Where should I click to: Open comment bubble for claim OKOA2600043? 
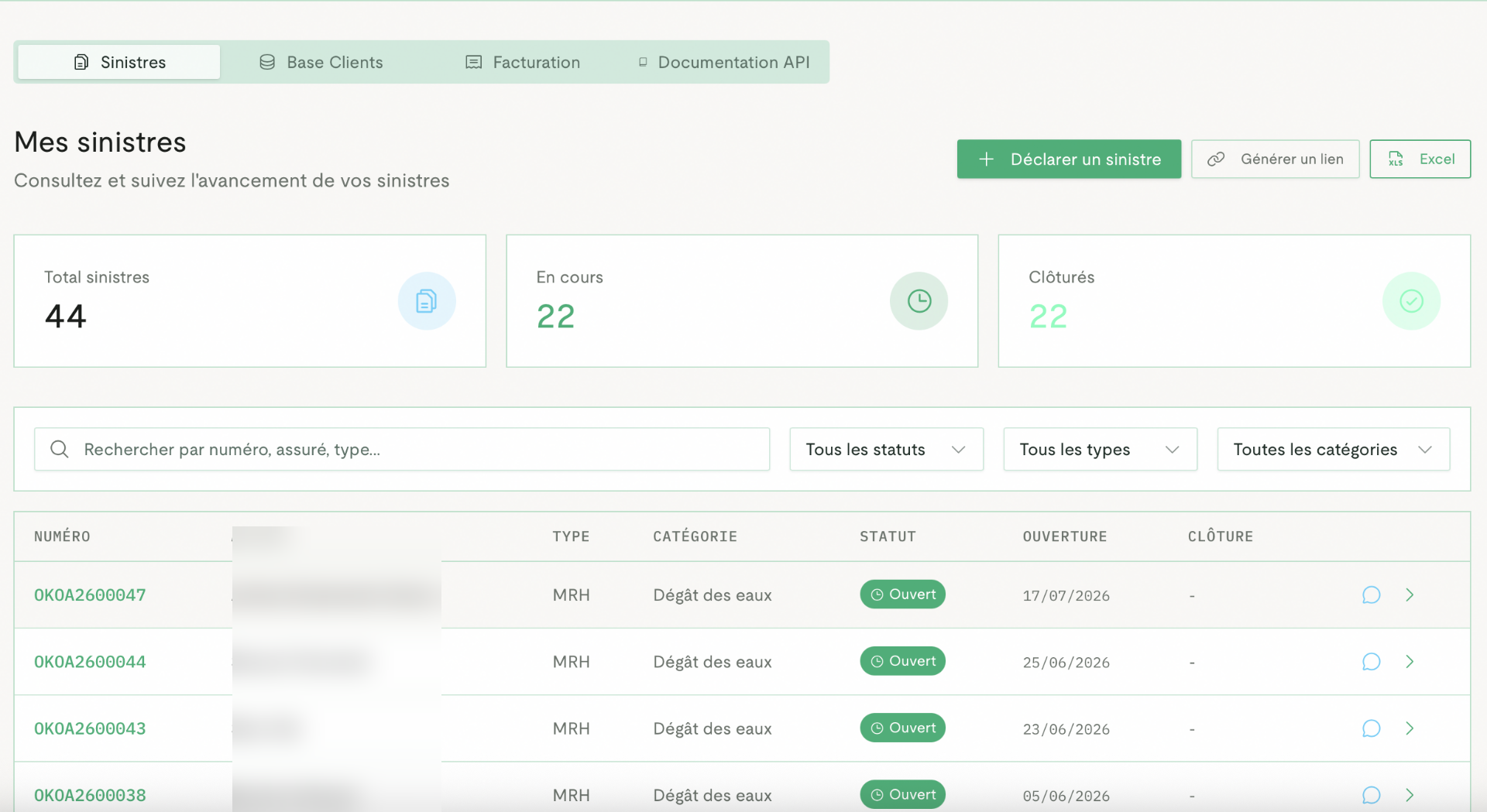[x=1371, y=728]
